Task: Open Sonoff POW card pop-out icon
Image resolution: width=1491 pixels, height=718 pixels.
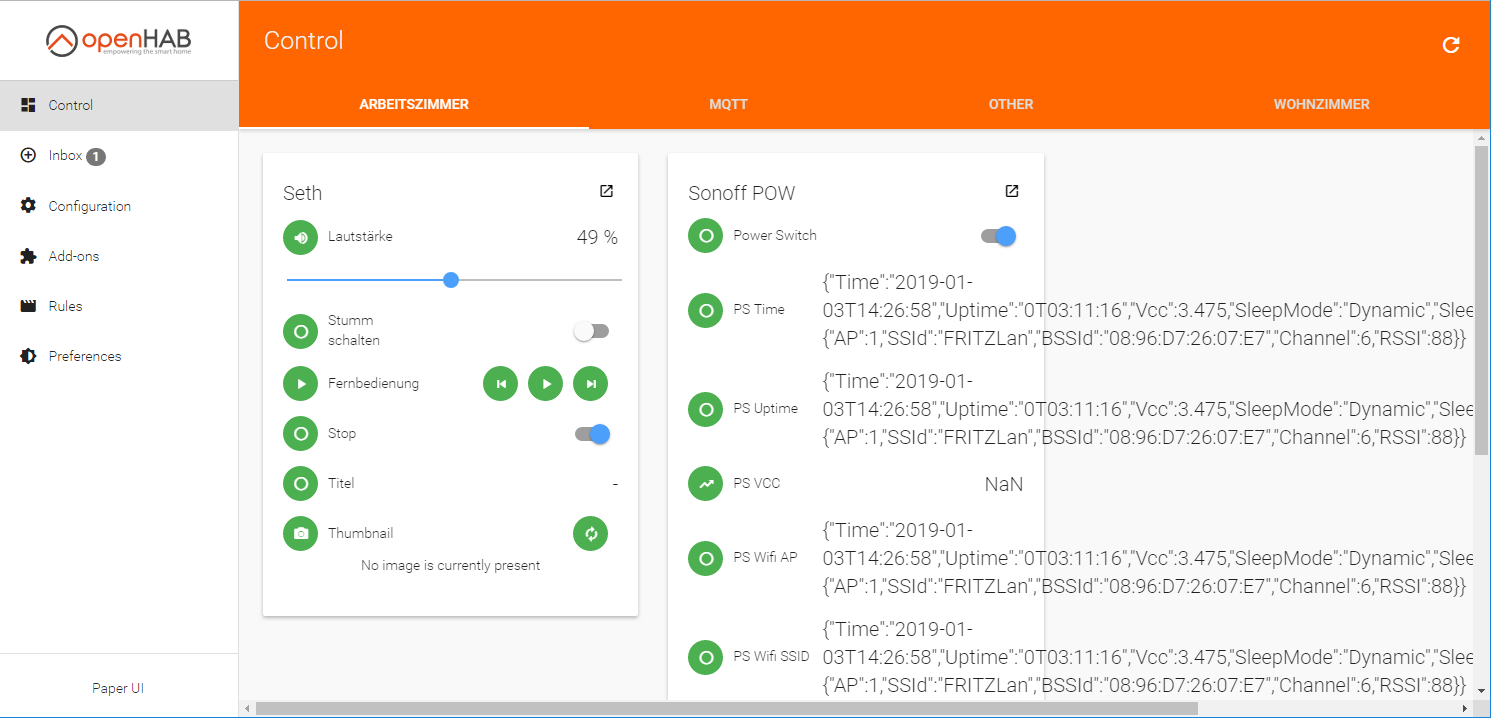Action: point(1012,191)
